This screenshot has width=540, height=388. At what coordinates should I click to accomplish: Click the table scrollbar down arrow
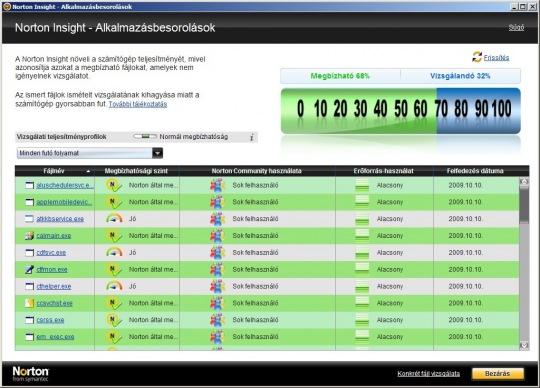pyautogui.click(x=524, y=345)
